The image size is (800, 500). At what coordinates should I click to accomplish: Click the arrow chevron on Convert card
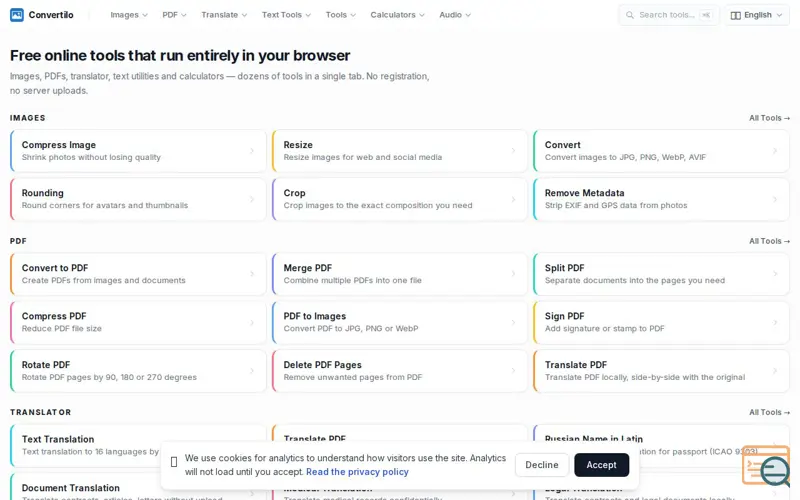click(x=775, y=151)
